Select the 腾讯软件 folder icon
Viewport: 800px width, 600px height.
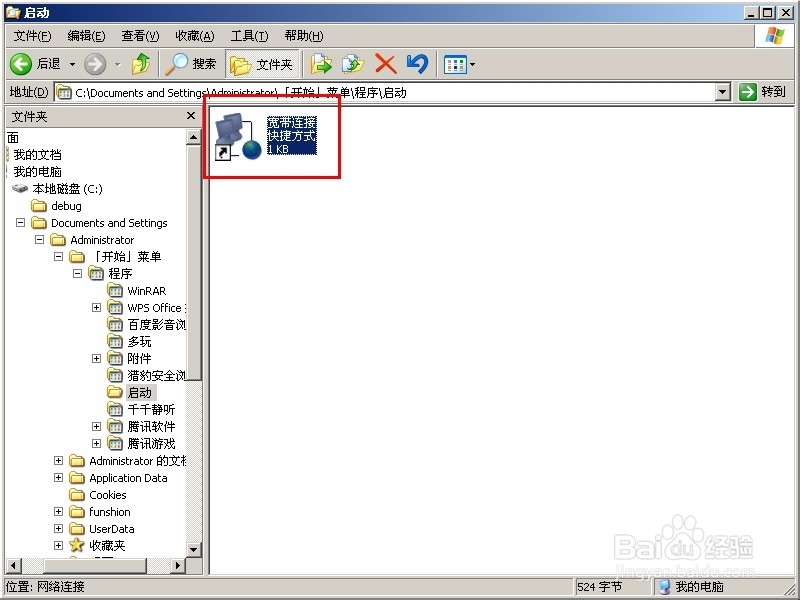pos(115,427)
